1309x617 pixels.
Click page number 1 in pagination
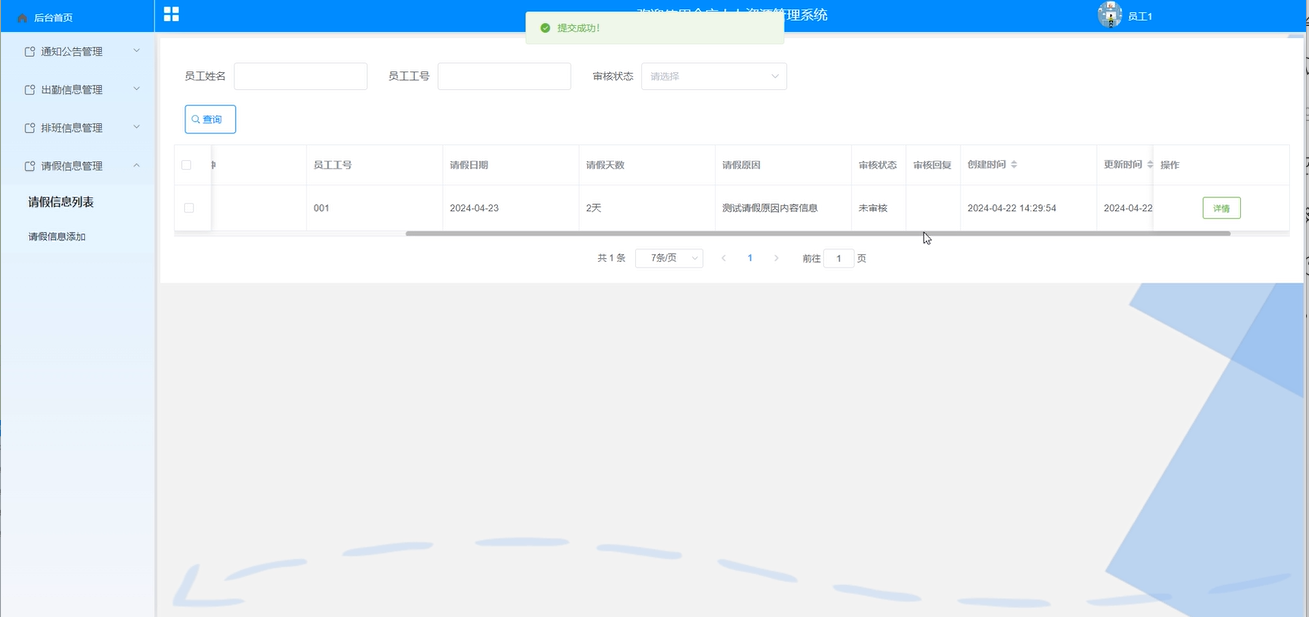750,258
